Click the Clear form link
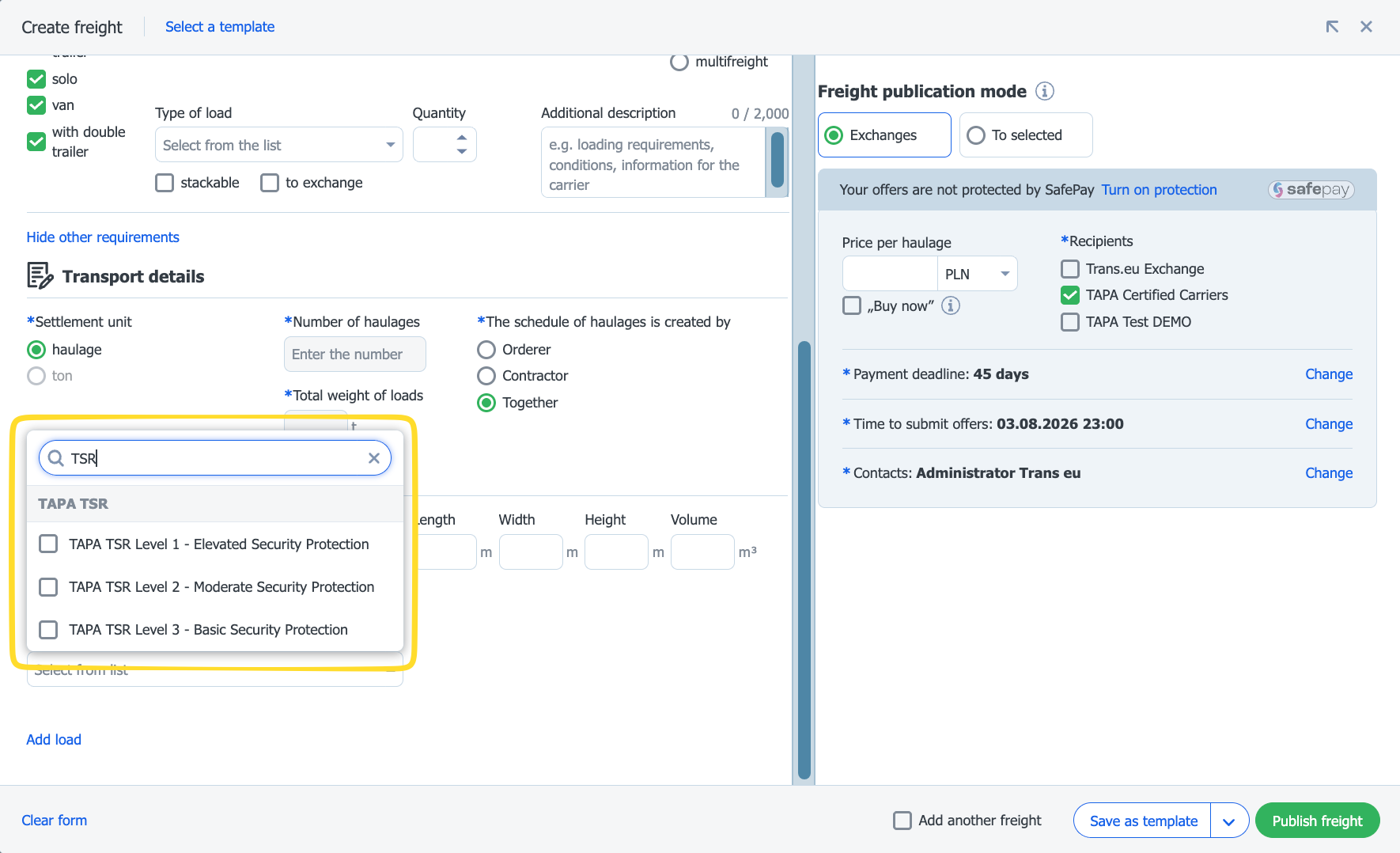 pyautogui.click(x=55, y=821)
